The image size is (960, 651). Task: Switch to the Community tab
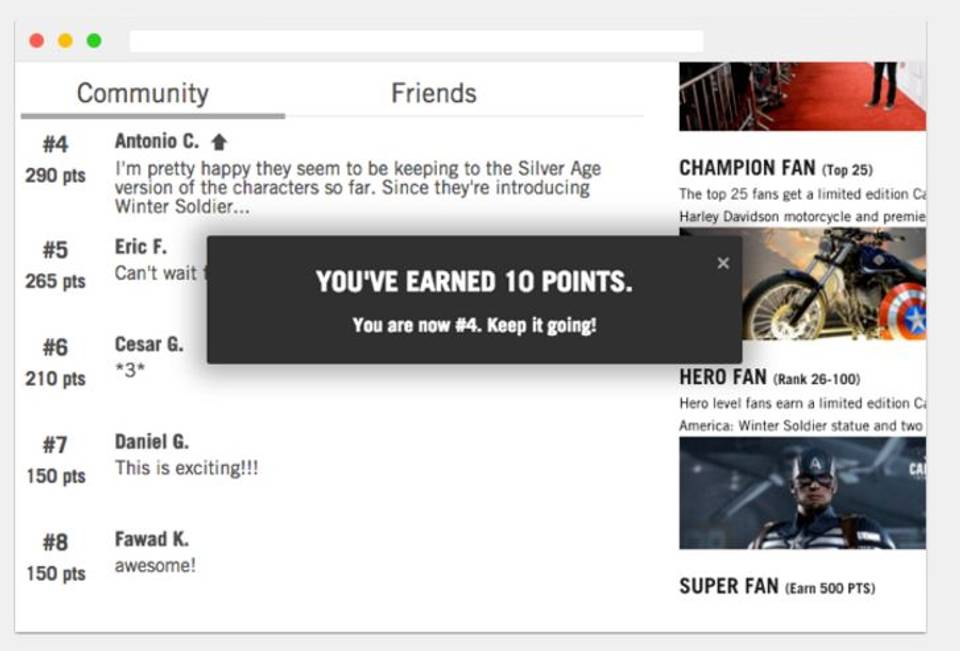pyautogui.click(x=143, y=94)
